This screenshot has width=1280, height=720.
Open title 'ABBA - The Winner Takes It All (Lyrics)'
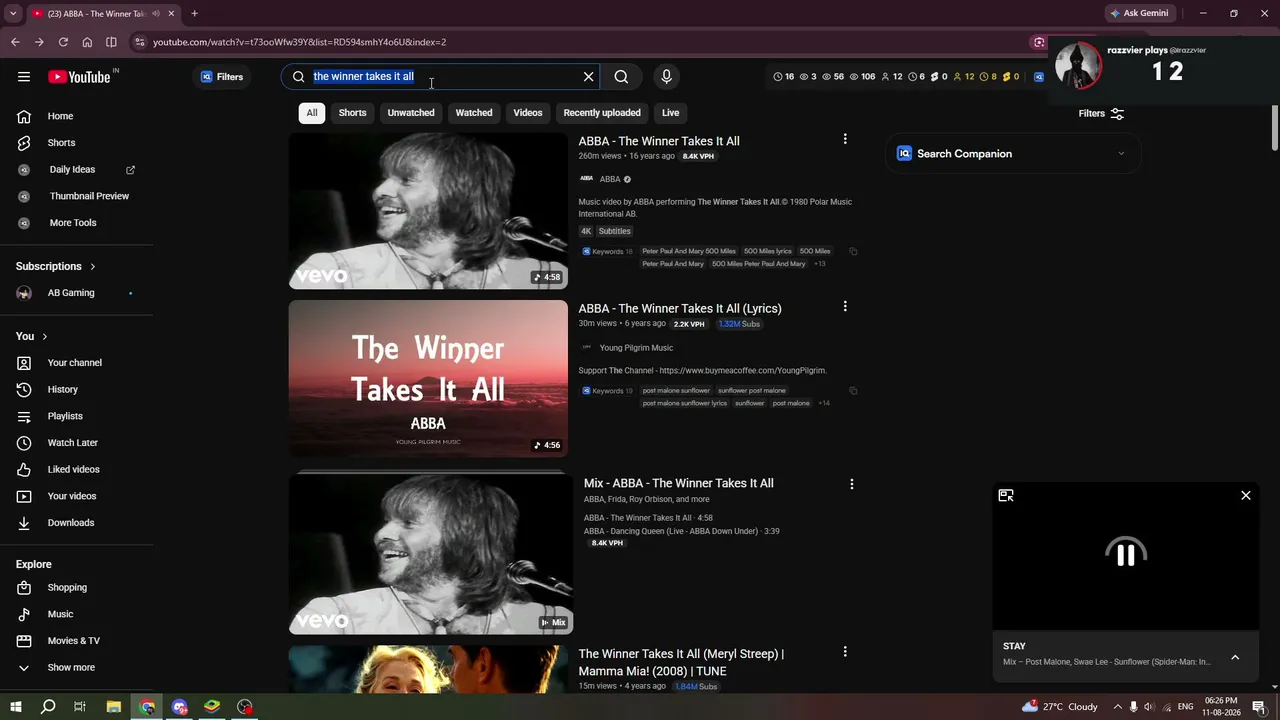pos(680,309)
